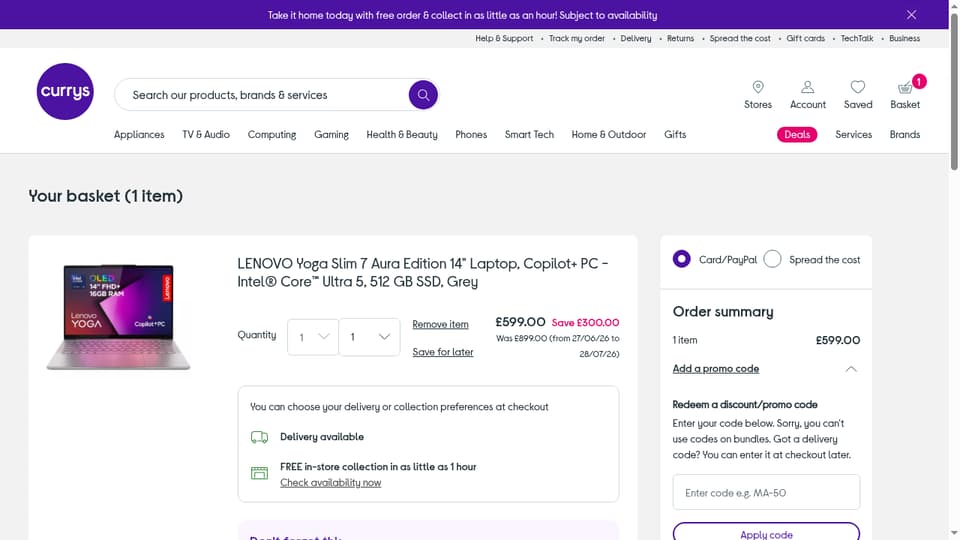This screenshot has width=960, height=540.
Task: Click the Gift cards link
Action: click(805, 39)
